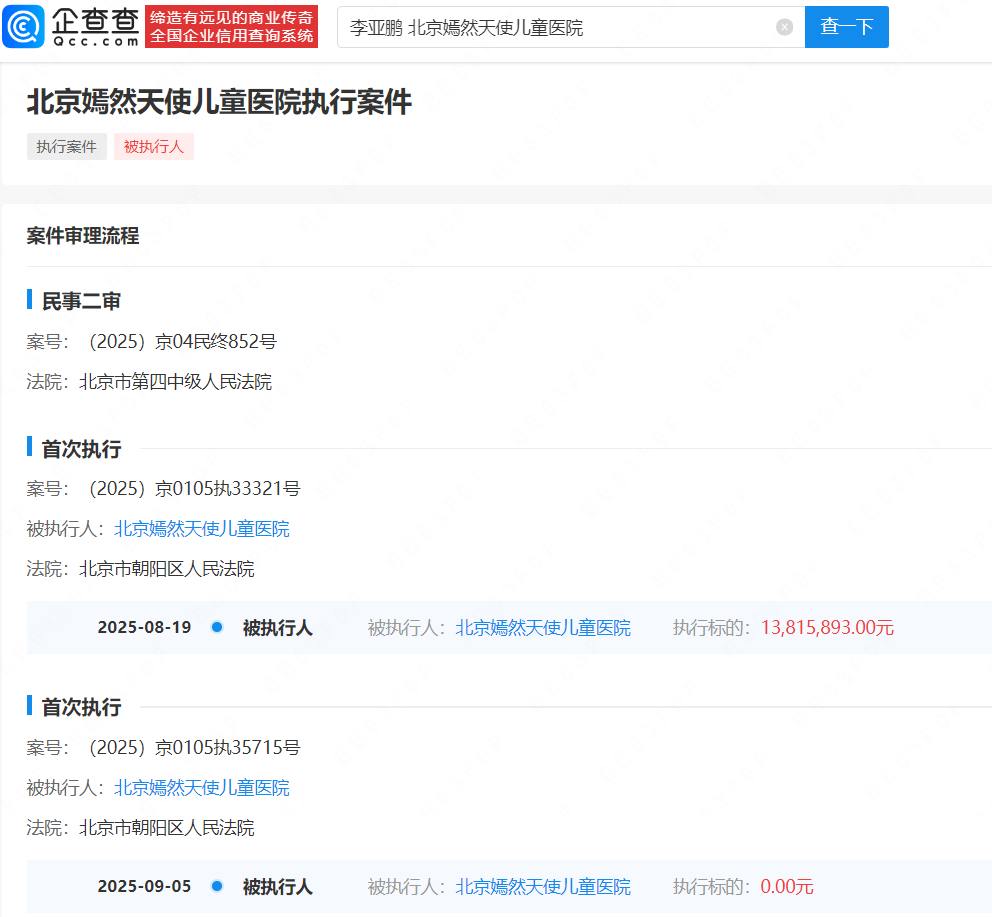The height and width of the screenshot is (917, 992).
Task: Click the 民事二审 stage heading
Action: coord(81,301)
